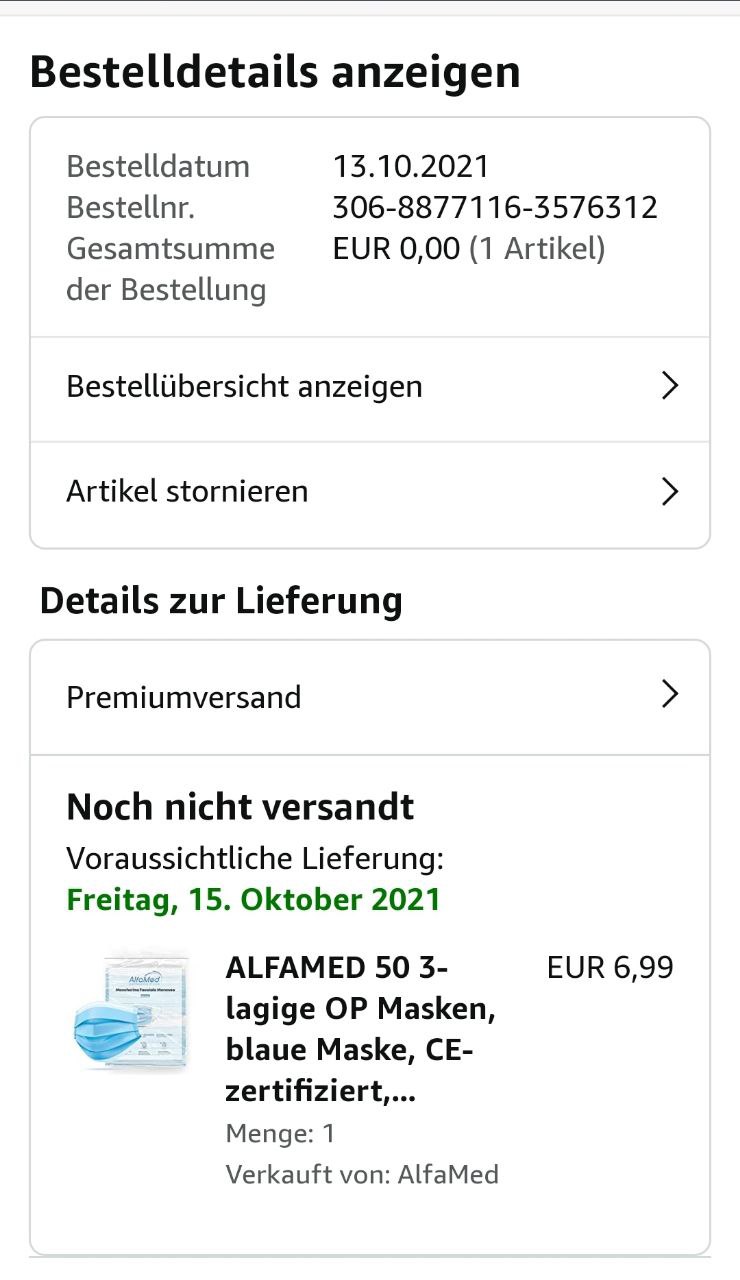740x1280 pixels.
Task: Open the Bestellübersicht anzeigen entry
Action: [370, 388]
